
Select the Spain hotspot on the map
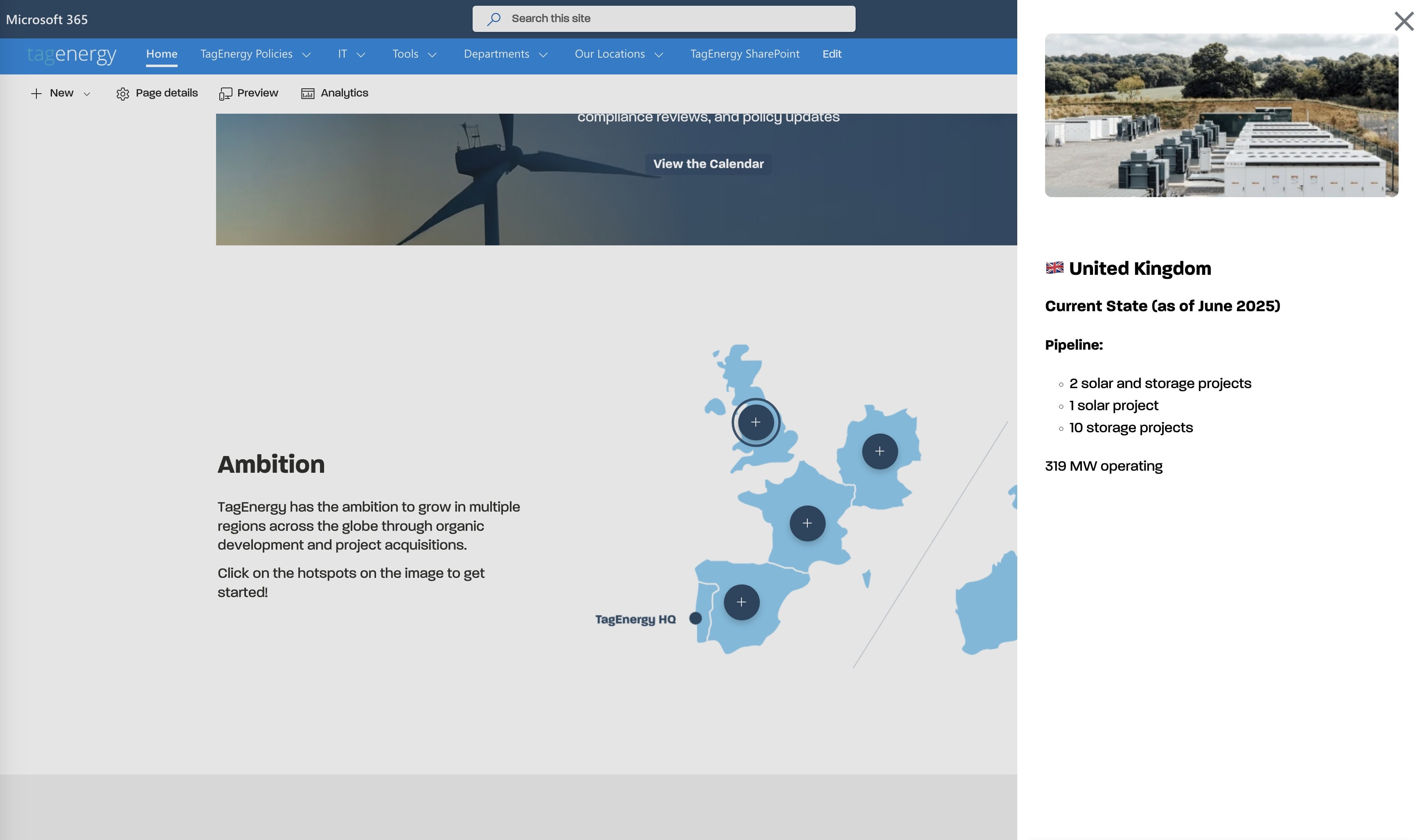(x=741, y=602)
